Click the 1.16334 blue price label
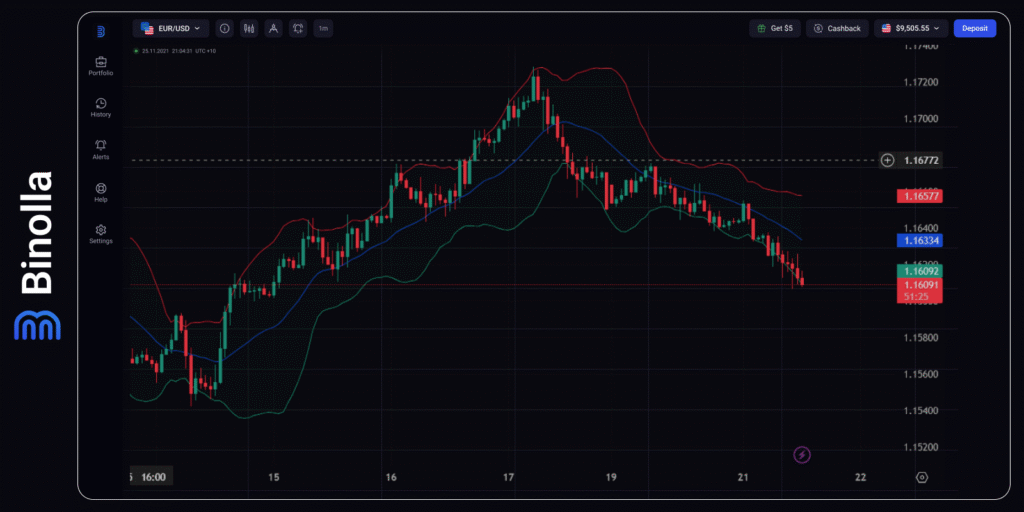 click(919, 241)
